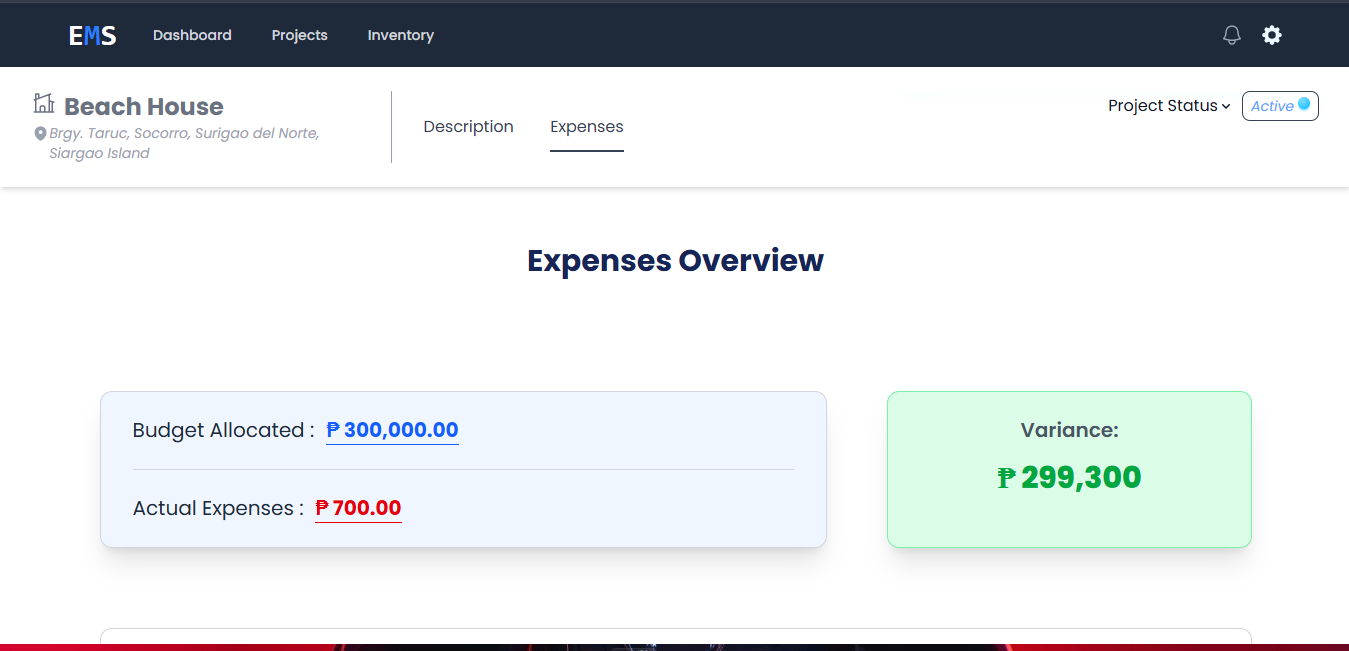Click the ₱ 700.00 actual expenses amount

pos(358,508)
